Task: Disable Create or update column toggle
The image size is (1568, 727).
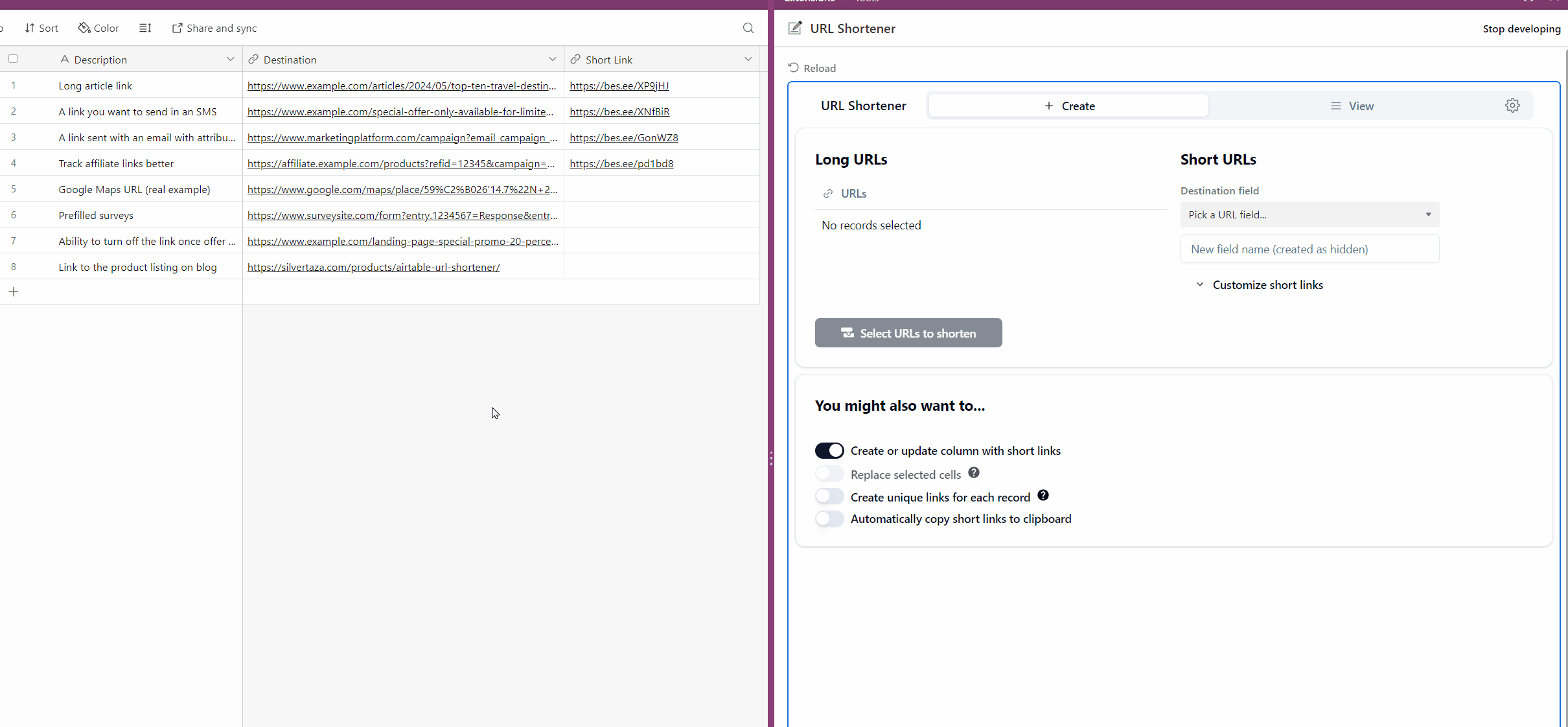Action: pyautogui.click(x=829, y=450)
